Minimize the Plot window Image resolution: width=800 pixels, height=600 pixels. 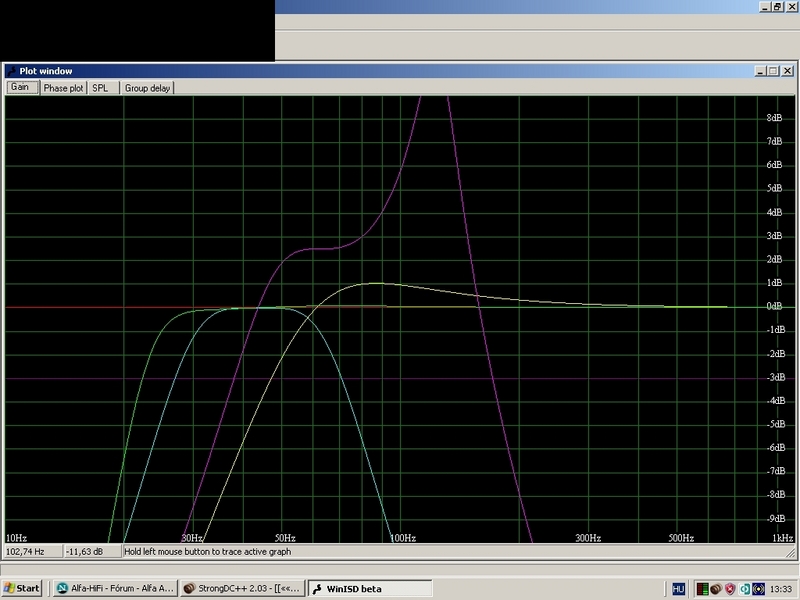(761, 71)
